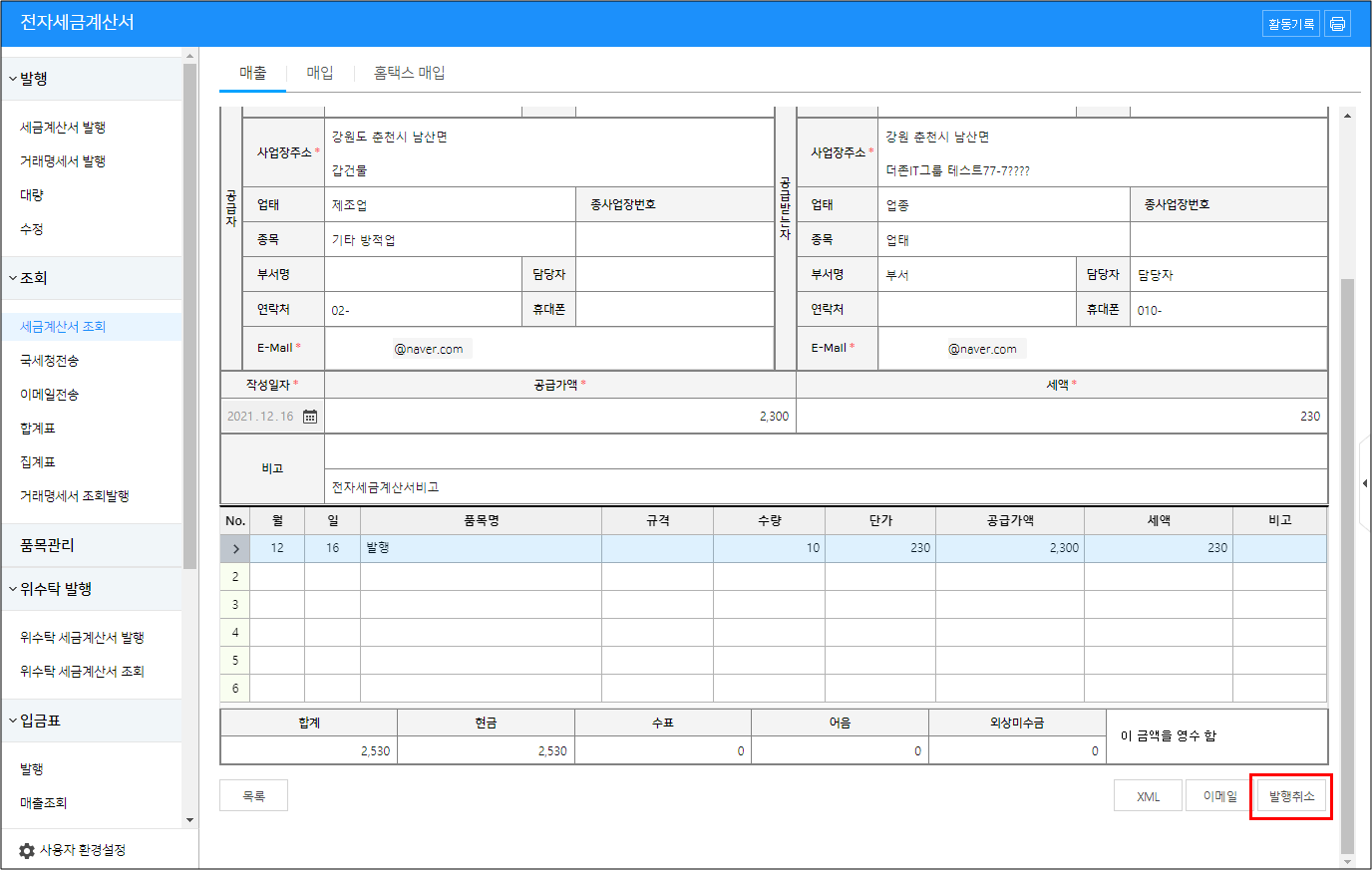Image resolution: width=1372 pixels, height=870 pixels.
Task: Switch to the 홈택스 매입 tab
Action: point(409,73)
